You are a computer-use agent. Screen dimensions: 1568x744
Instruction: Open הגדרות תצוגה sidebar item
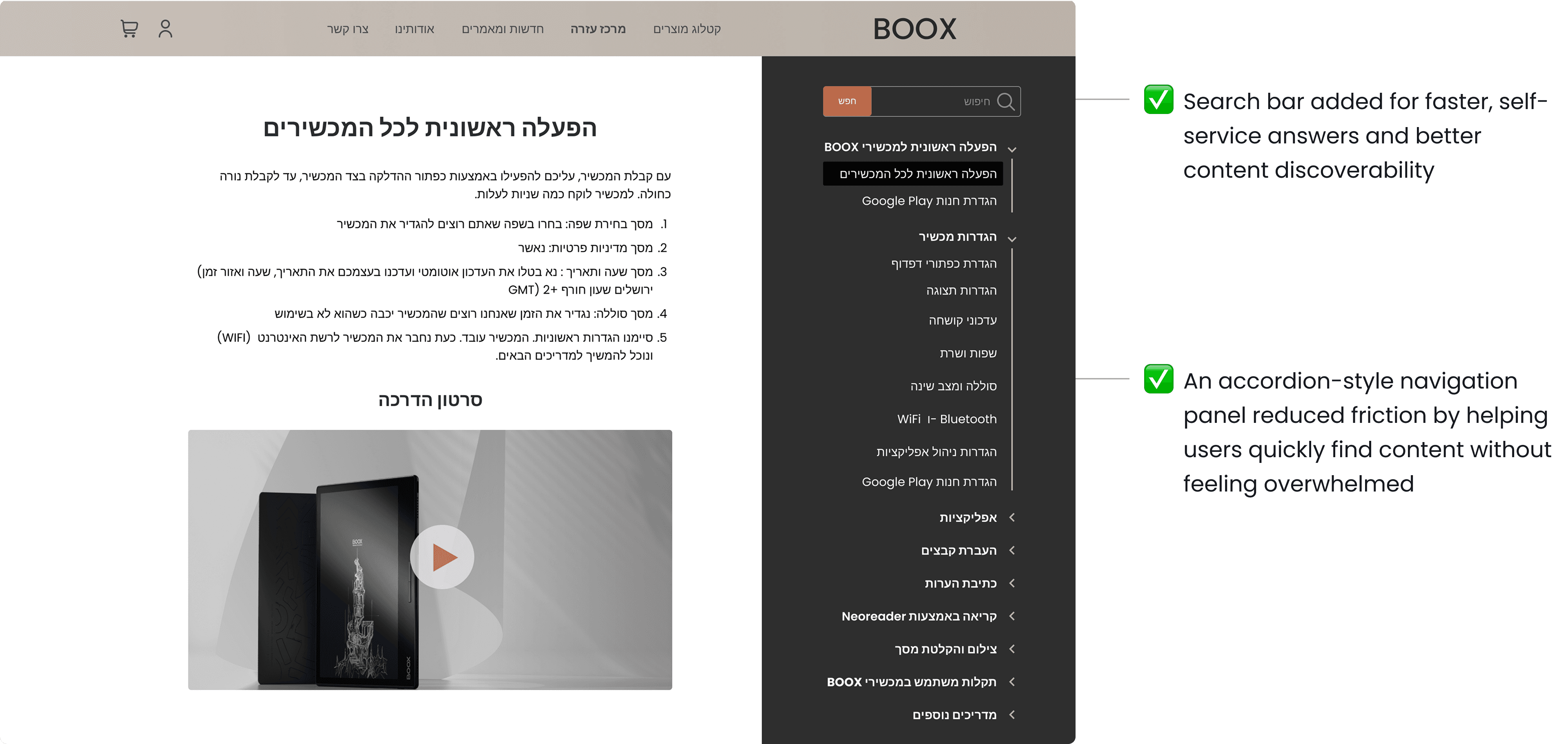click(x=961, y=291)
